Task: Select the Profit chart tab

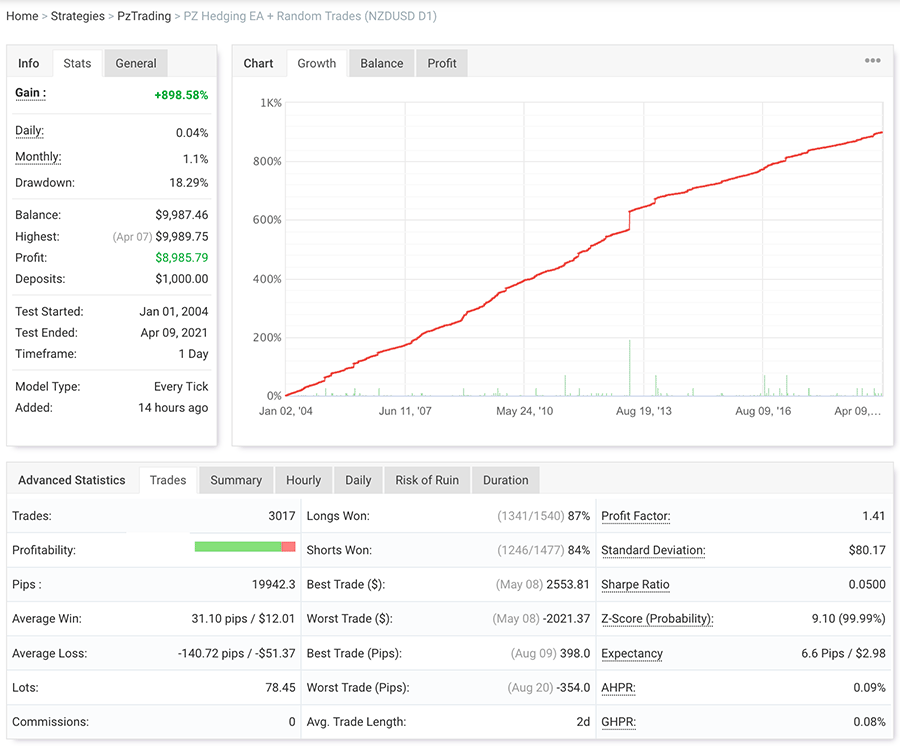Action: [441, 63]
